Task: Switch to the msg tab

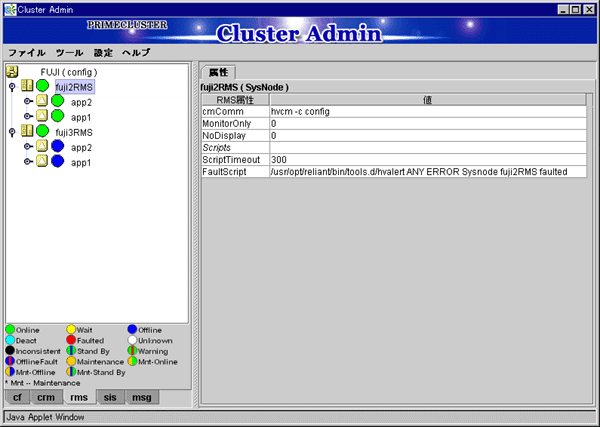Action: pyautogui.click(x=142, y=398)
